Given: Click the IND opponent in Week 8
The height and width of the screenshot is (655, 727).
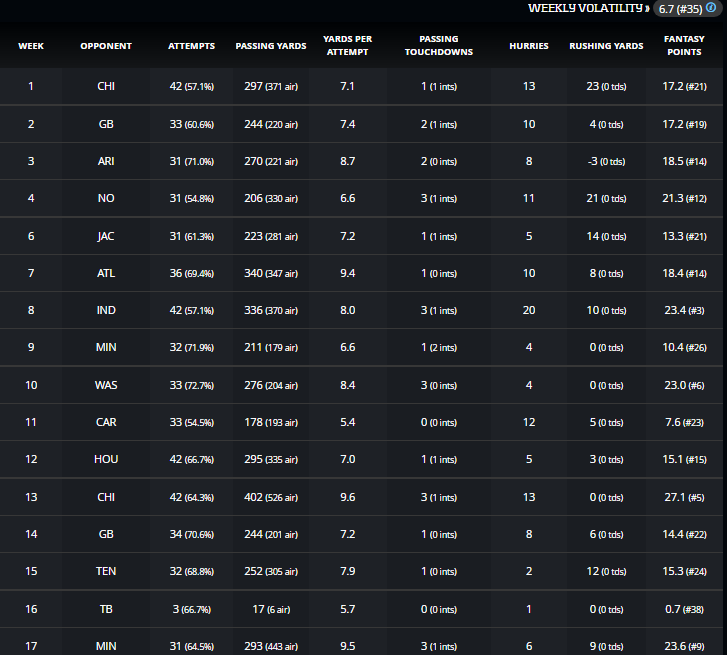Looking at the screenshot, I should [x=105, y=310].
